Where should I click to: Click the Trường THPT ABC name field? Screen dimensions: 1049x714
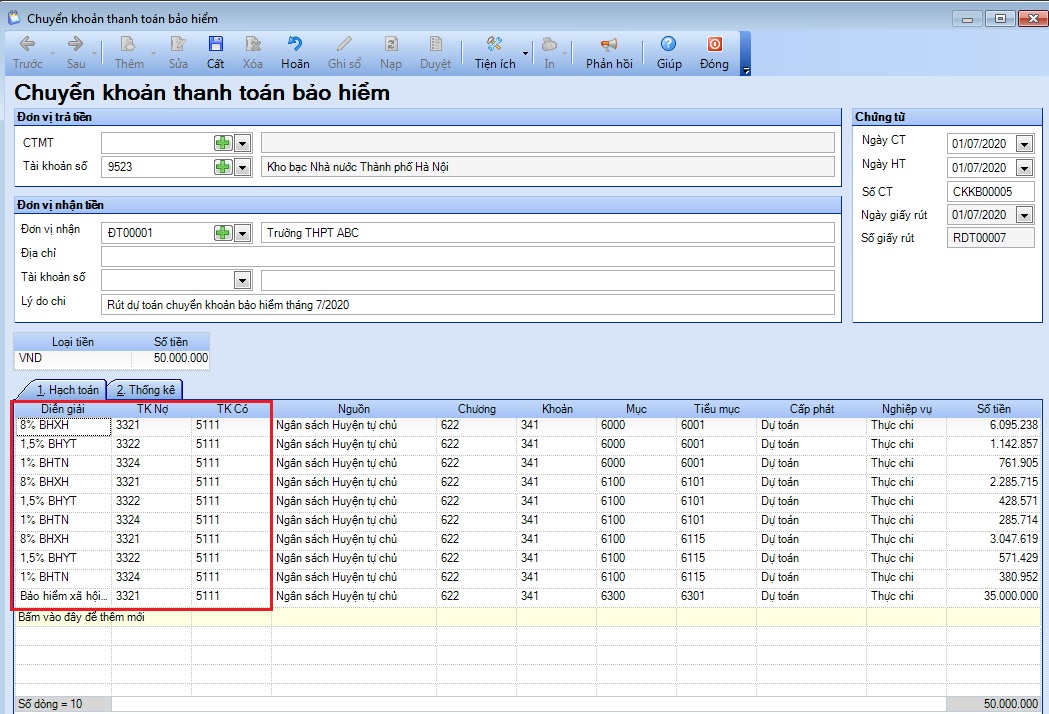[547, 233]
